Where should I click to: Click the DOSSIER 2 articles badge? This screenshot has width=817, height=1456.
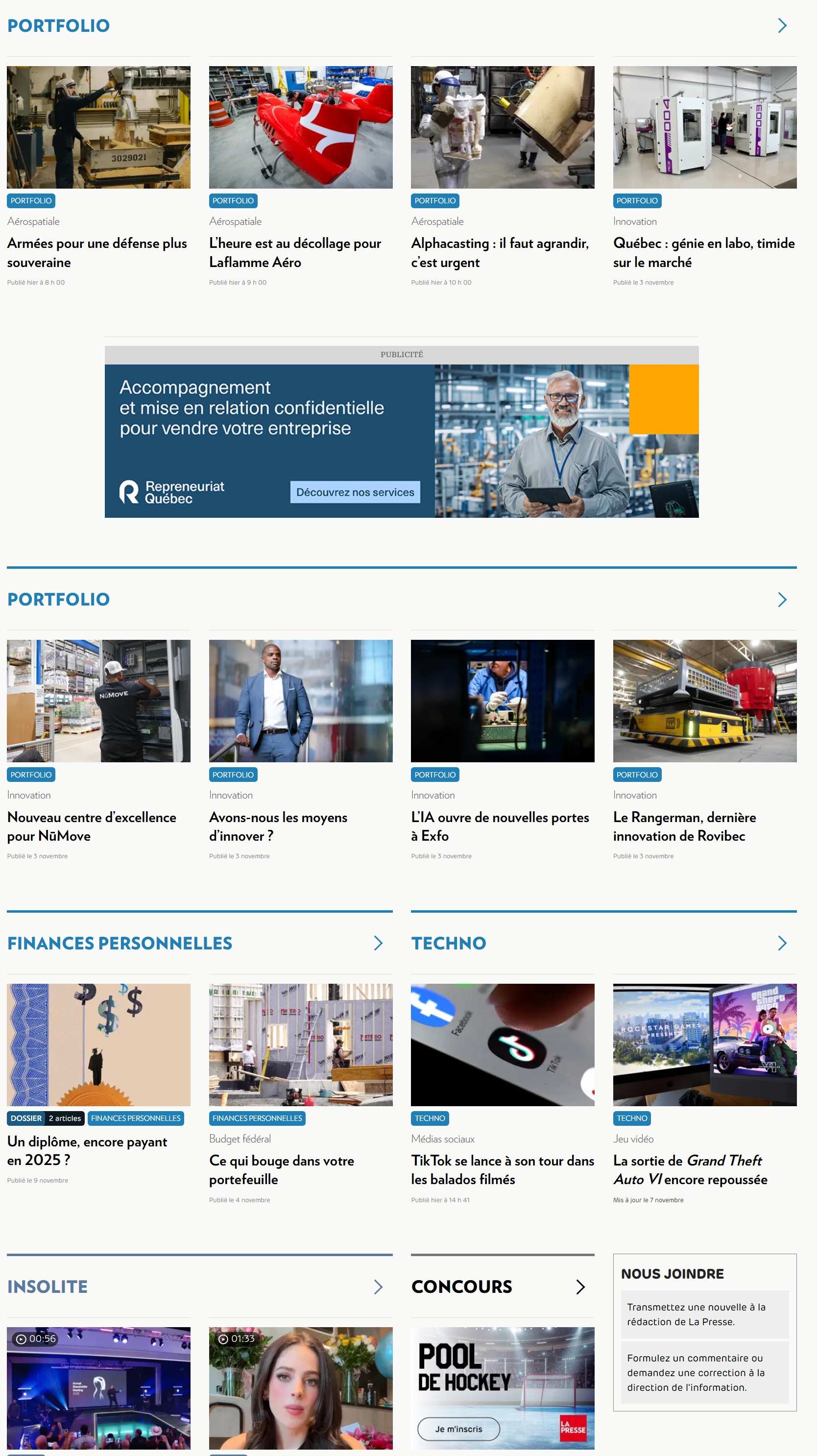coord(46,1118)
